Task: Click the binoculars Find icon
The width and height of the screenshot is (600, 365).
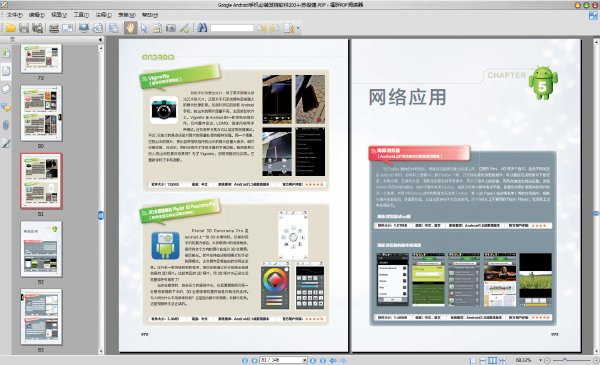Action: coord(202,28)
